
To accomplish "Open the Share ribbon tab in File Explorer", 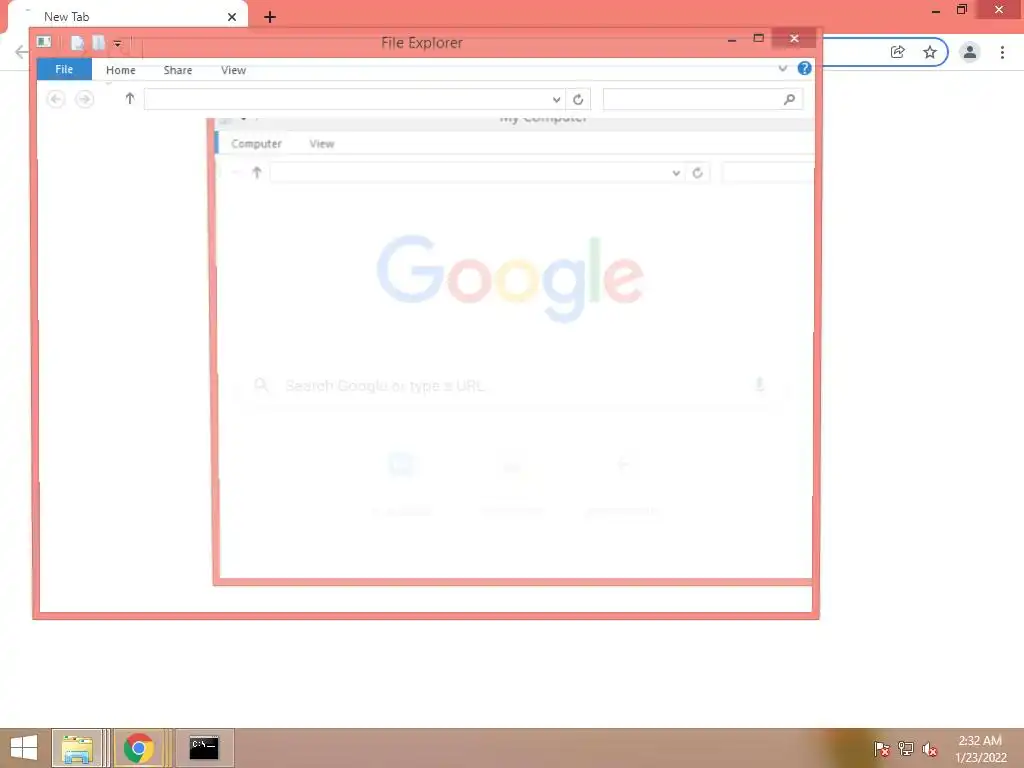I will 178,70.
